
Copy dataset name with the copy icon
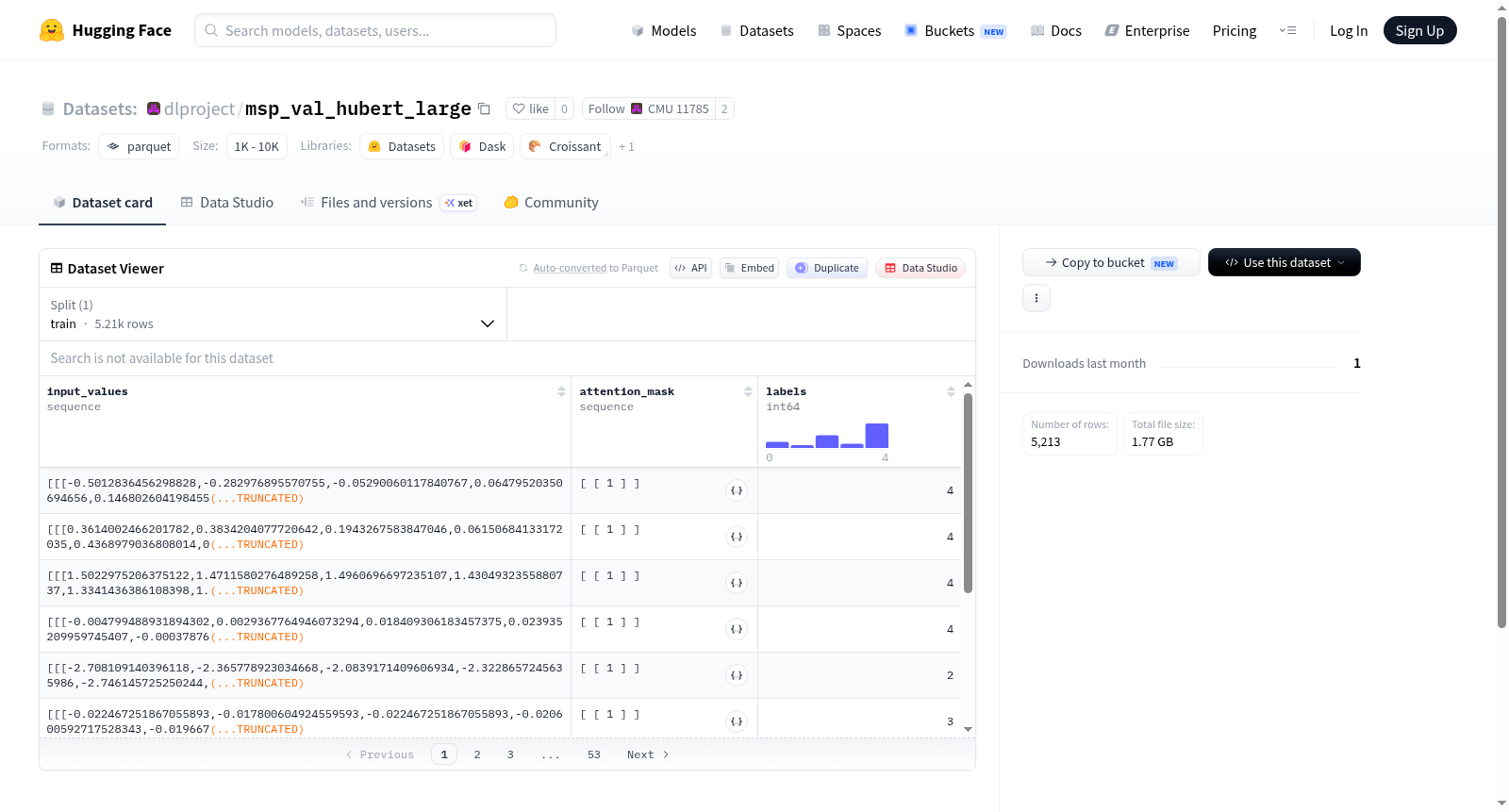484,108
